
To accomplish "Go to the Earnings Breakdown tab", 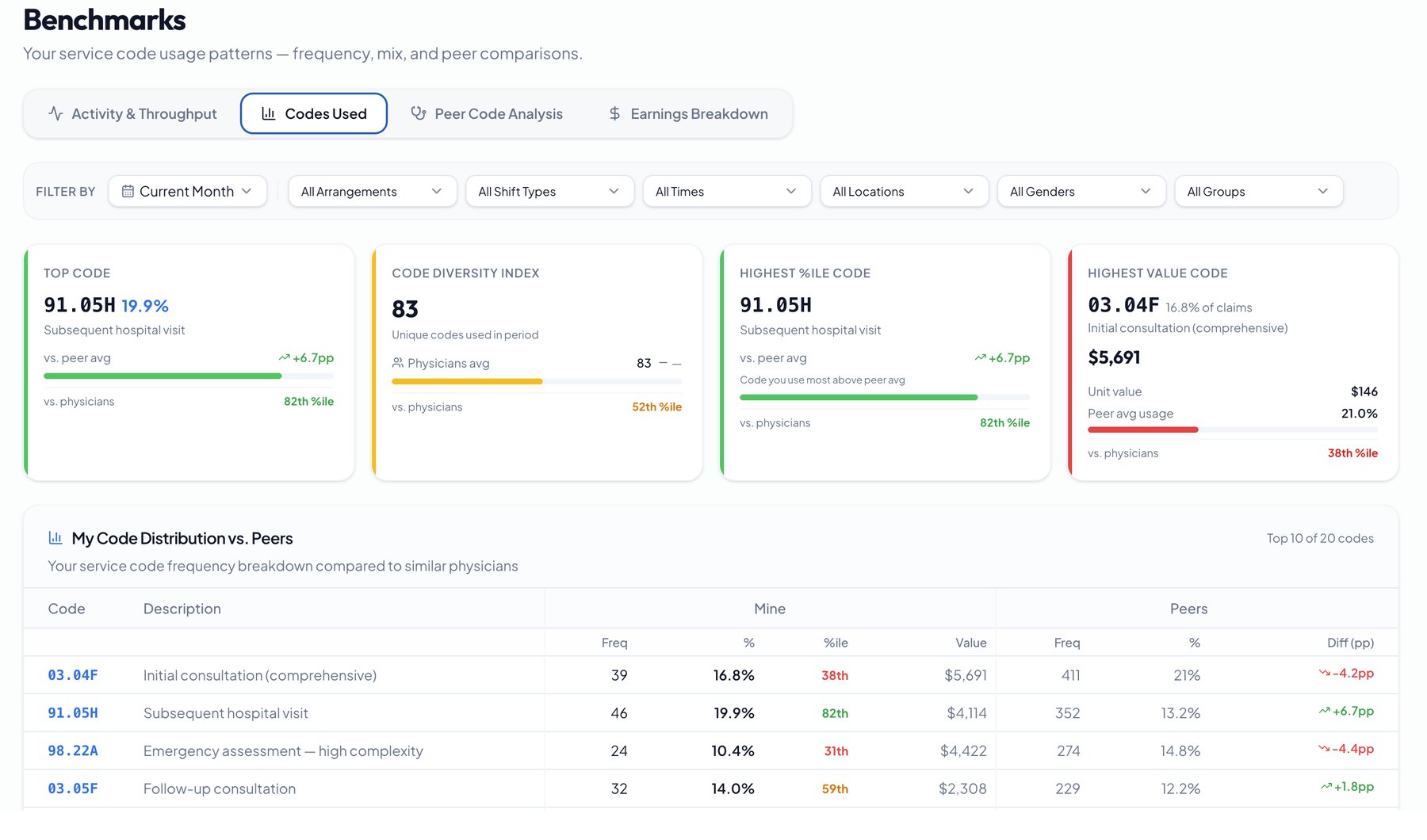I will tap(688, 113).
